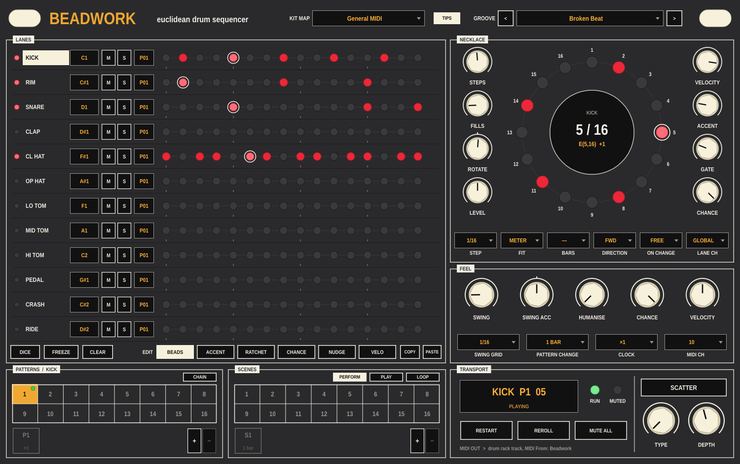The height and width of the screenshot is (464, 740).
Task: Select LOOP scene mode
Action: pos(422,377)
